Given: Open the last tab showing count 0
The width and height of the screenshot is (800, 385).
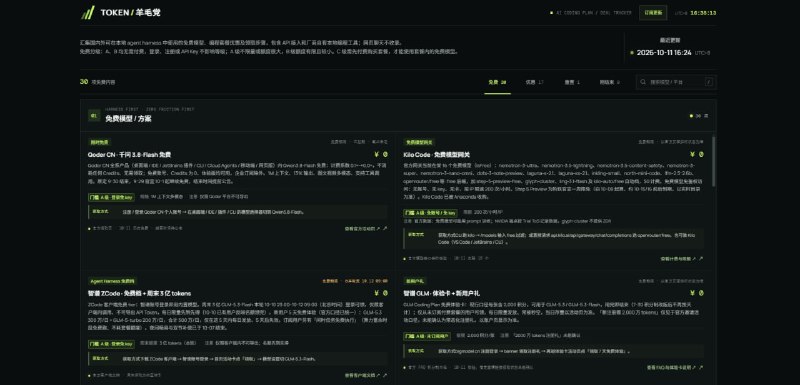Looking at the screenshot, I should click(609, 82).
